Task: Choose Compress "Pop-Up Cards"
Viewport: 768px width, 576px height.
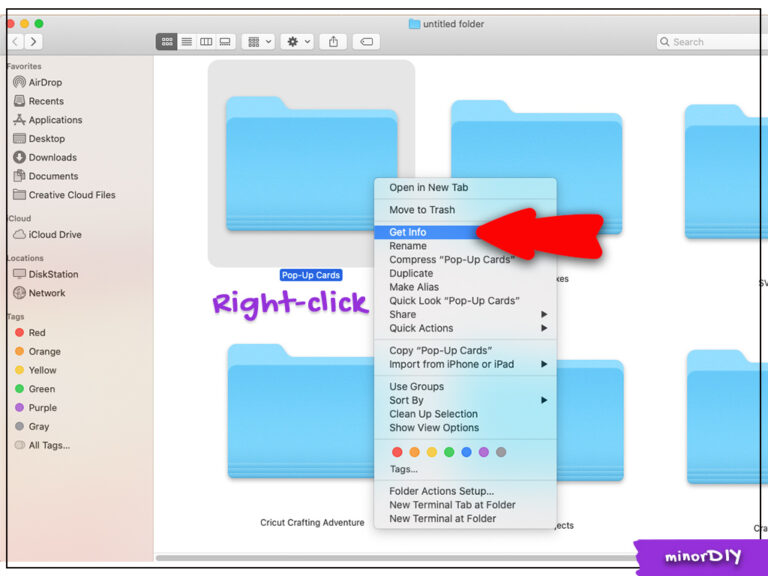Action: [x=465, y=260]
